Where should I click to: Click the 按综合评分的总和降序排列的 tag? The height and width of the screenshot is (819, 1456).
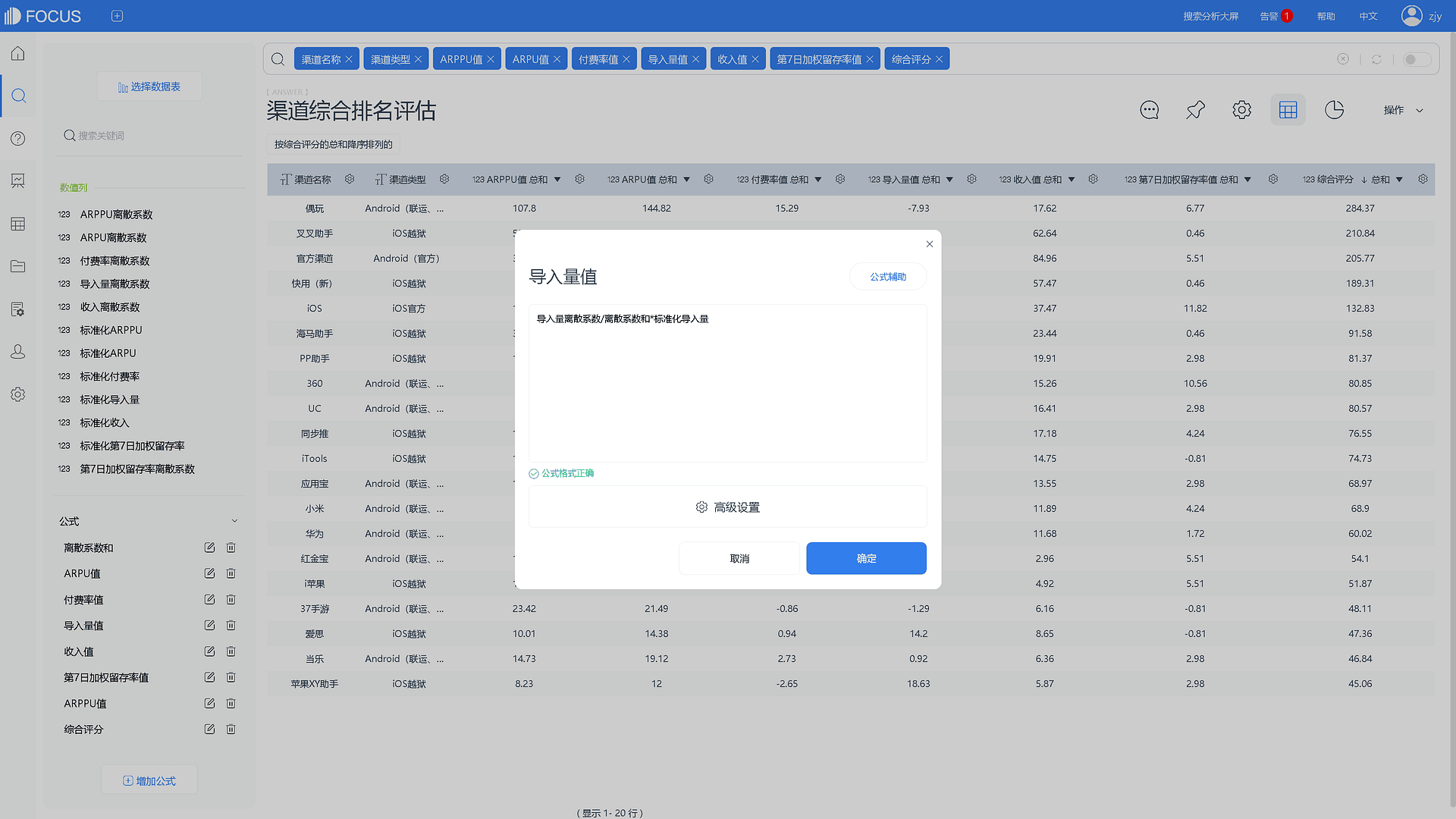click(x=334, y=144)
